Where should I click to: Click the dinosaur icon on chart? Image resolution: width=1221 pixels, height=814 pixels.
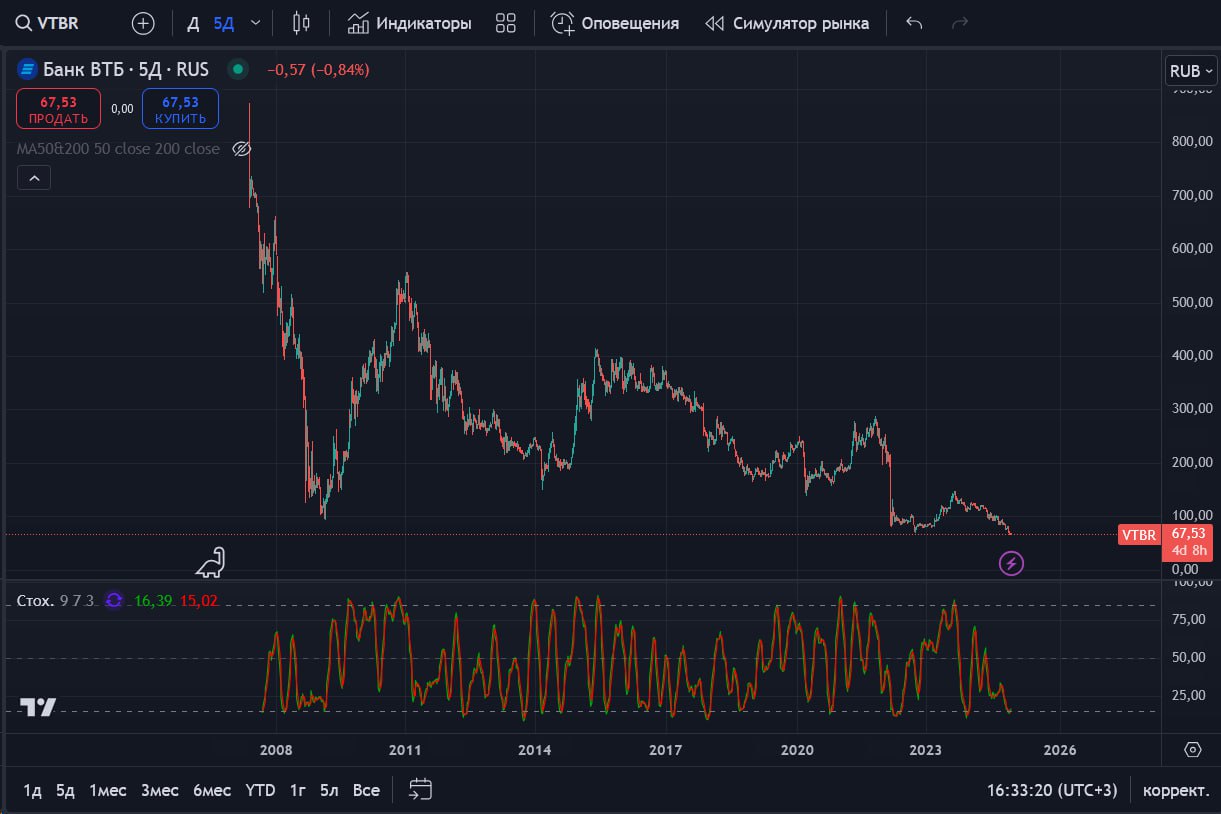(x=210, y=563)
